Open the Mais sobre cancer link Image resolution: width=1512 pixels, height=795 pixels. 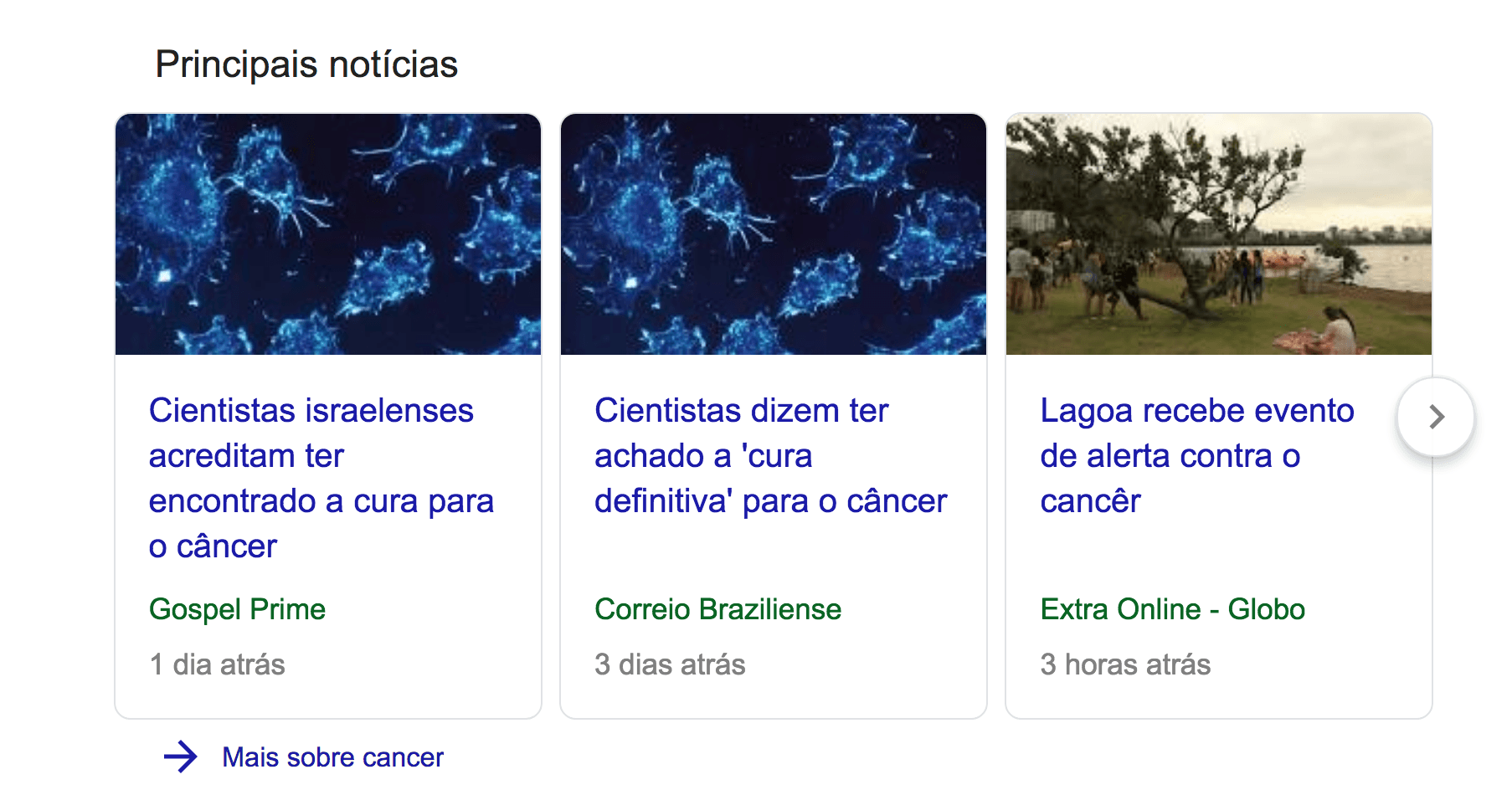point(332,757)
